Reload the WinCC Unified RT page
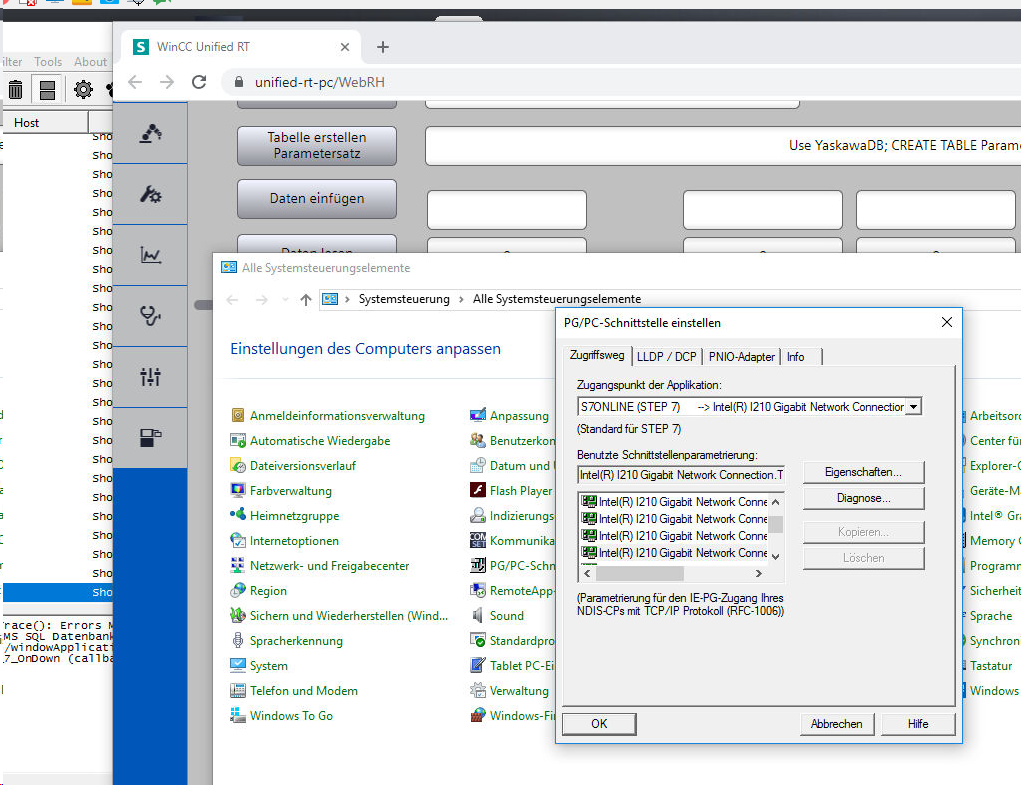 point(199,82)
